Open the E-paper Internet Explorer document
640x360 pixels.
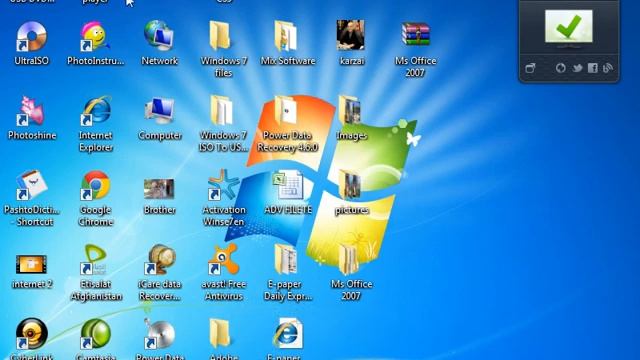coord(288,335)
